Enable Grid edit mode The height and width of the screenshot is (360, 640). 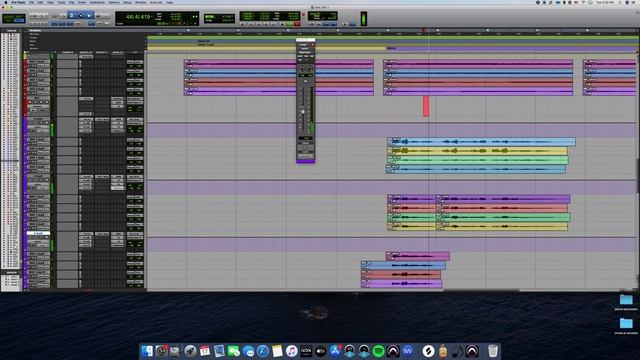click(x=19, y=20)
